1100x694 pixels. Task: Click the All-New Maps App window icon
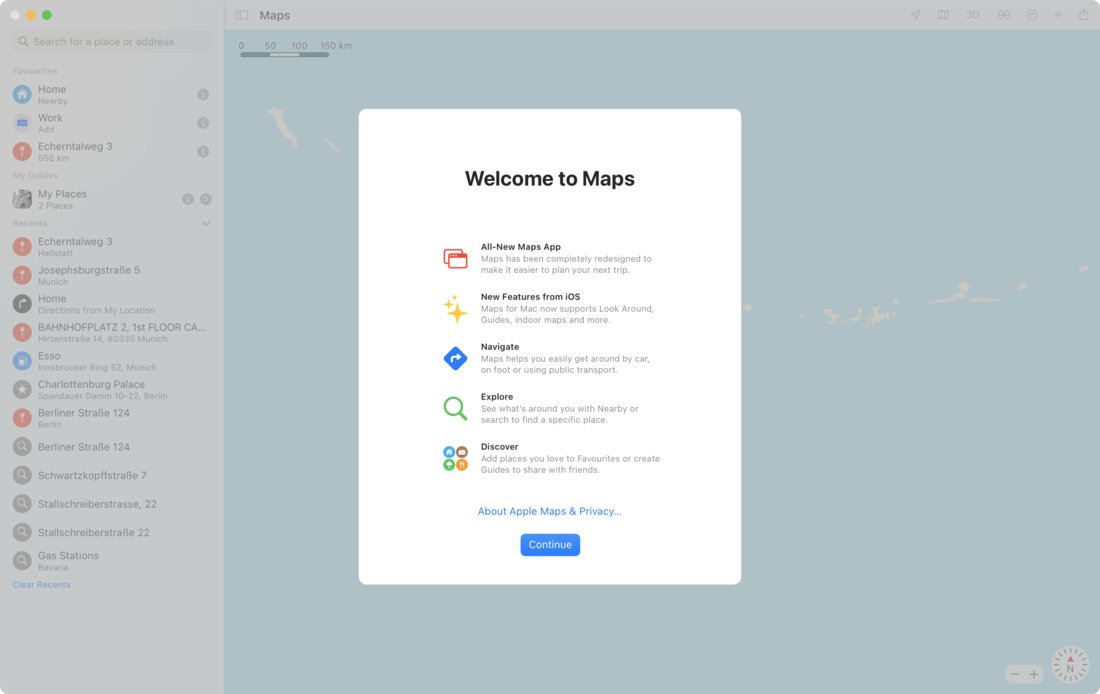tap(455, 258)
